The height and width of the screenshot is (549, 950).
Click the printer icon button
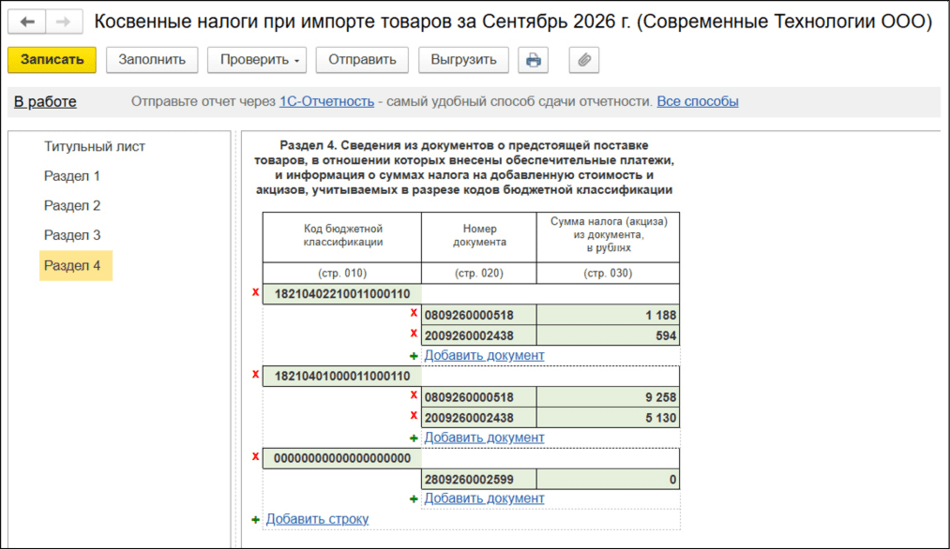533,60
